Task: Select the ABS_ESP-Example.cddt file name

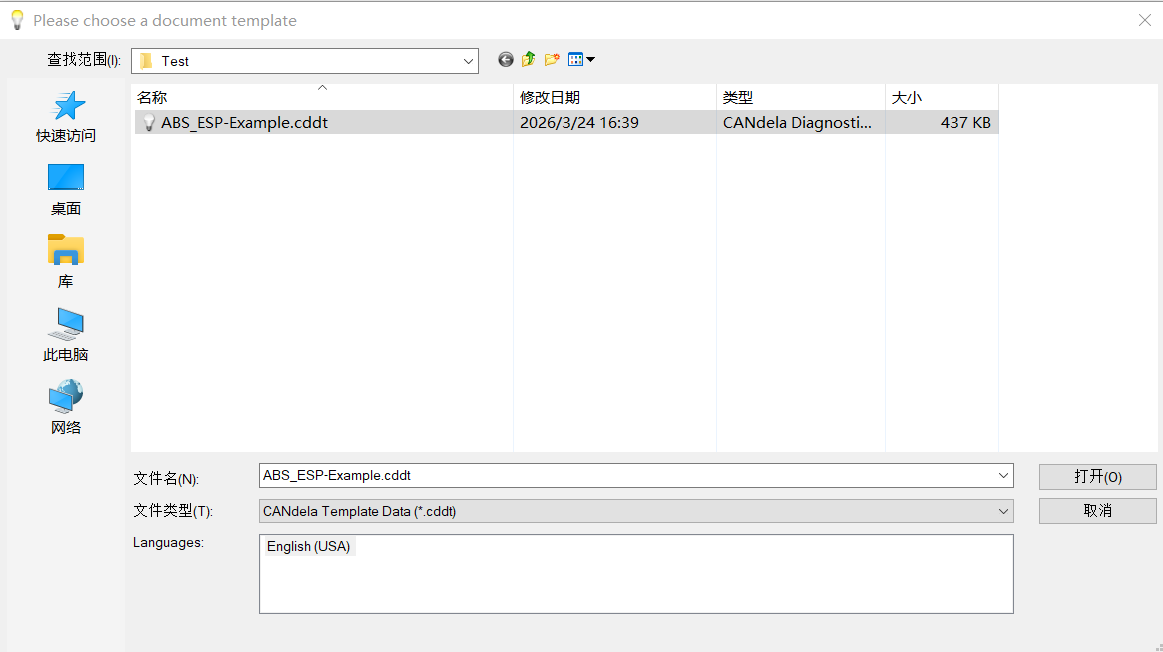Action: 245,122
